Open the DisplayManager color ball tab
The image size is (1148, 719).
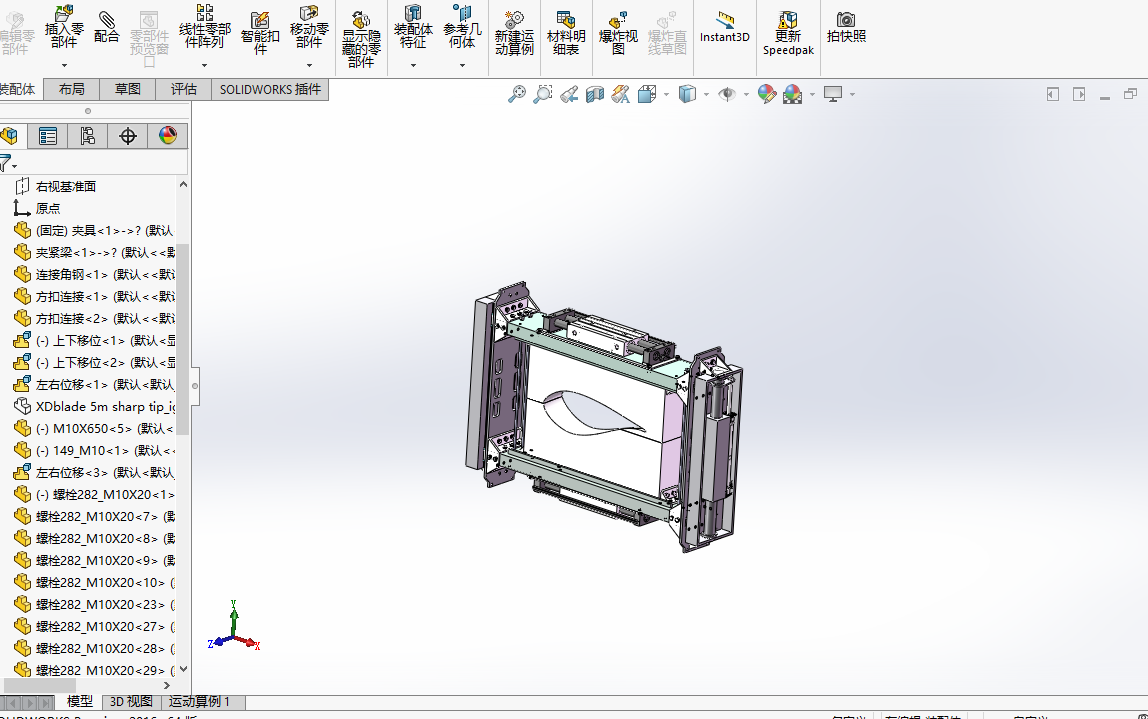[x=168, y=136]
